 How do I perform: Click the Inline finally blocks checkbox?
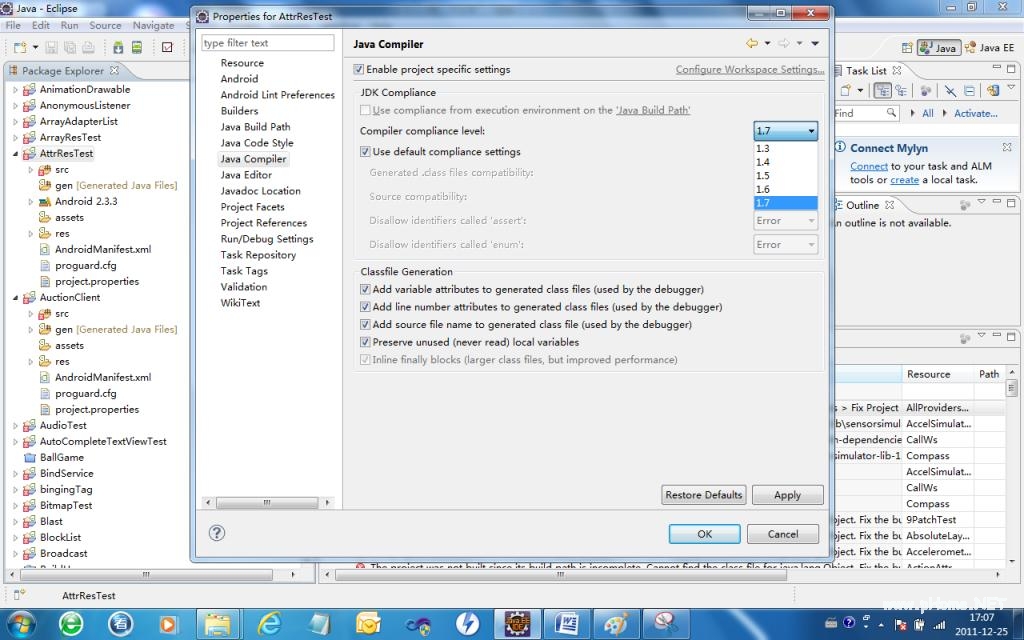(x=365, y=360)
